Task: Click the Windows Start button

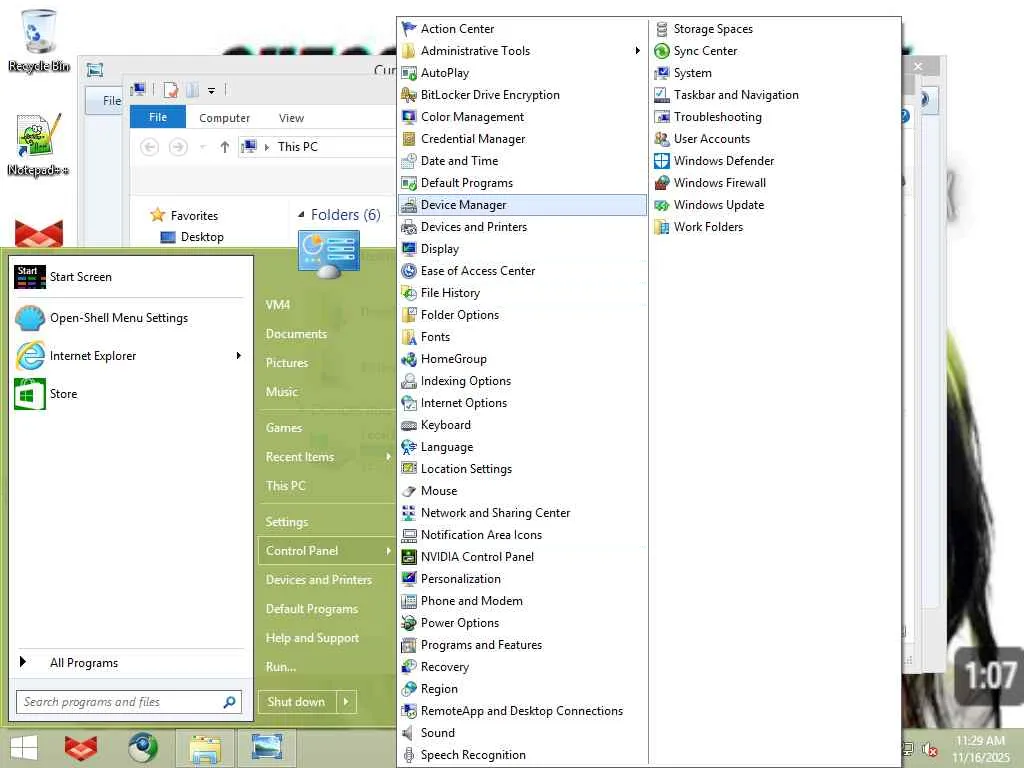Action: click(24, 748)
